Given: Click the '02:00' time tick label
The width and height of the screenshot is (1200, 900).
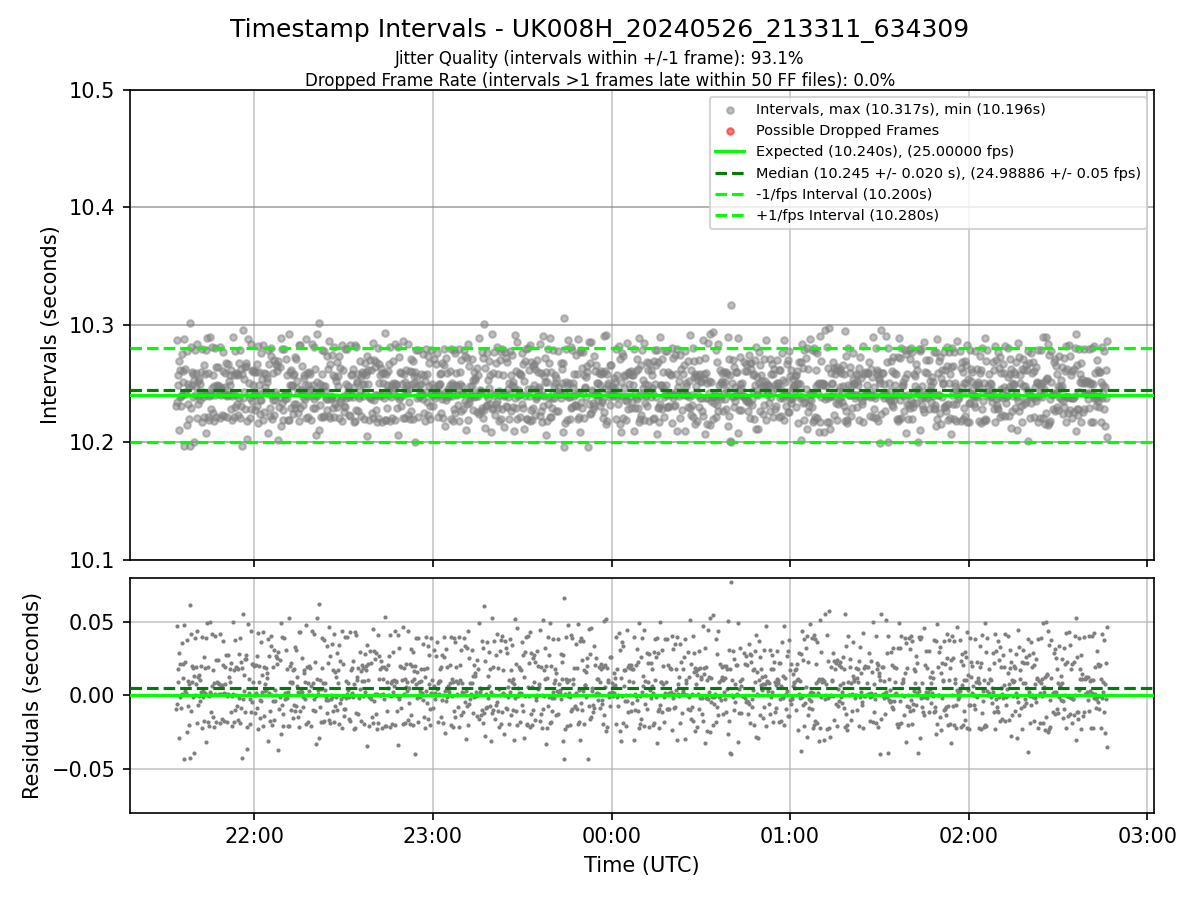Looking at the screenshot, I should pyautogui.click(x=968, y=834).
